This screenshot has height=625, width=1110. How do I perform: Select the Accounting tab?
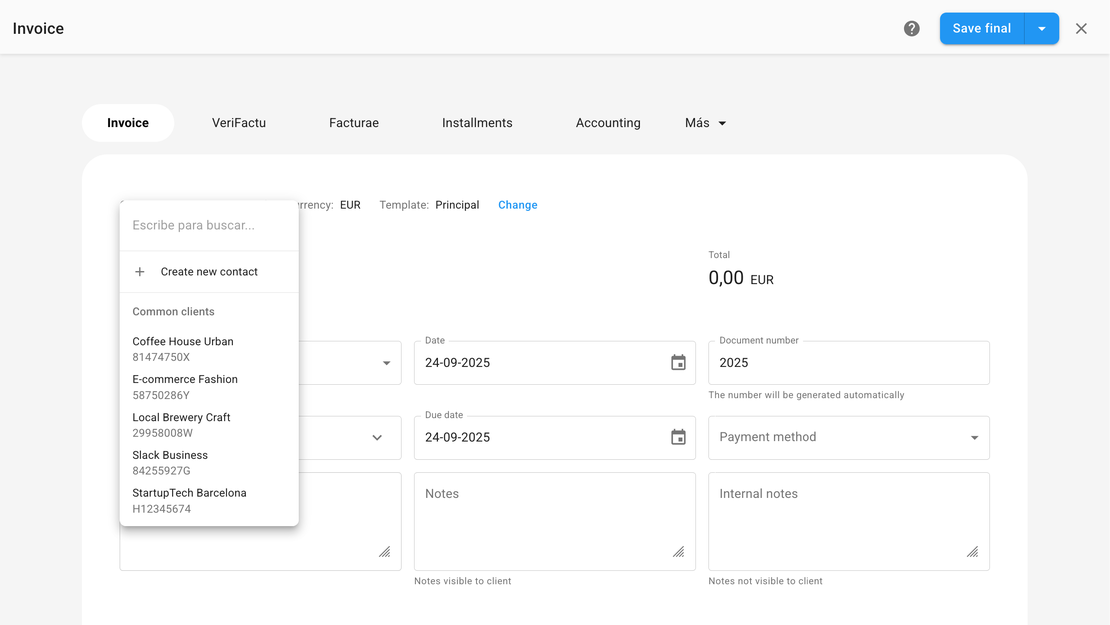[608, 123]
